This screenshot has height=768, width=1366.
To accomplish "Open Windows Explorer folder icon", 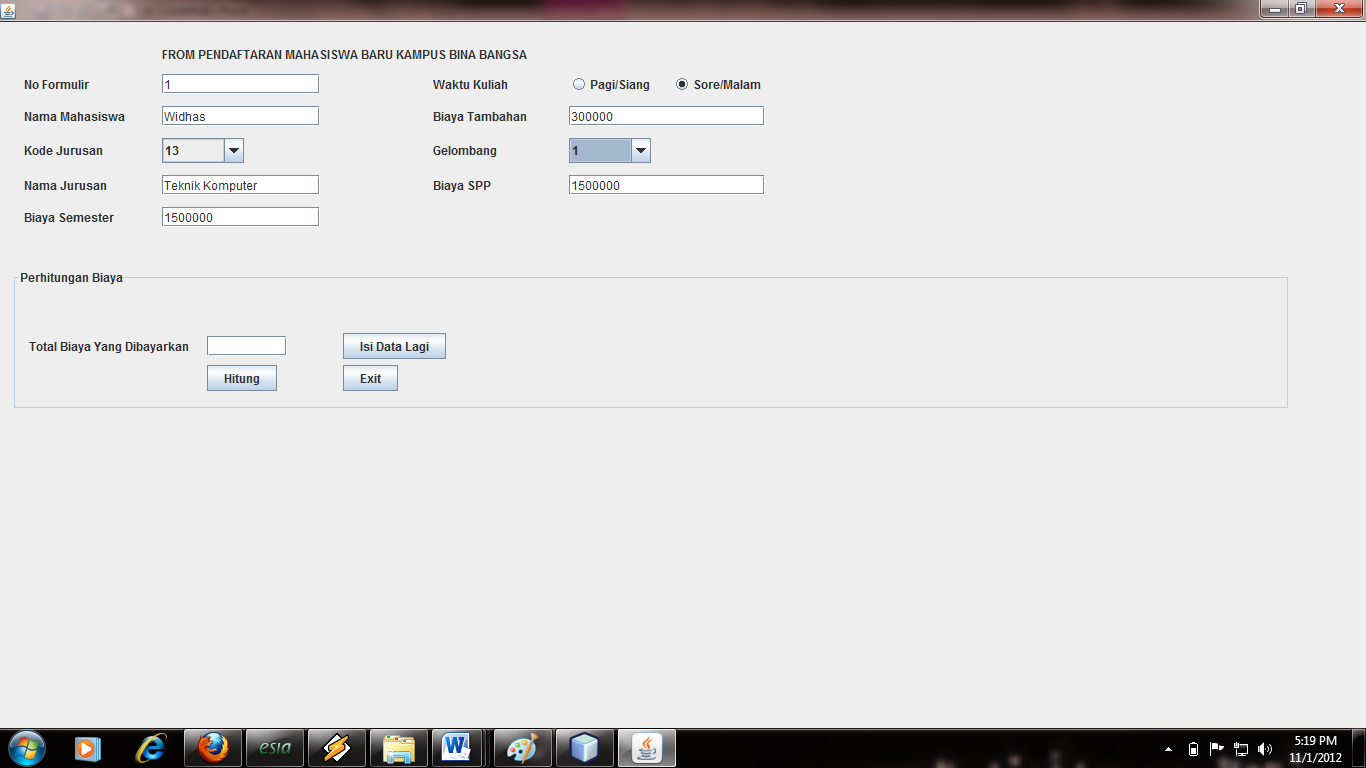I will [x=398, y=747].
